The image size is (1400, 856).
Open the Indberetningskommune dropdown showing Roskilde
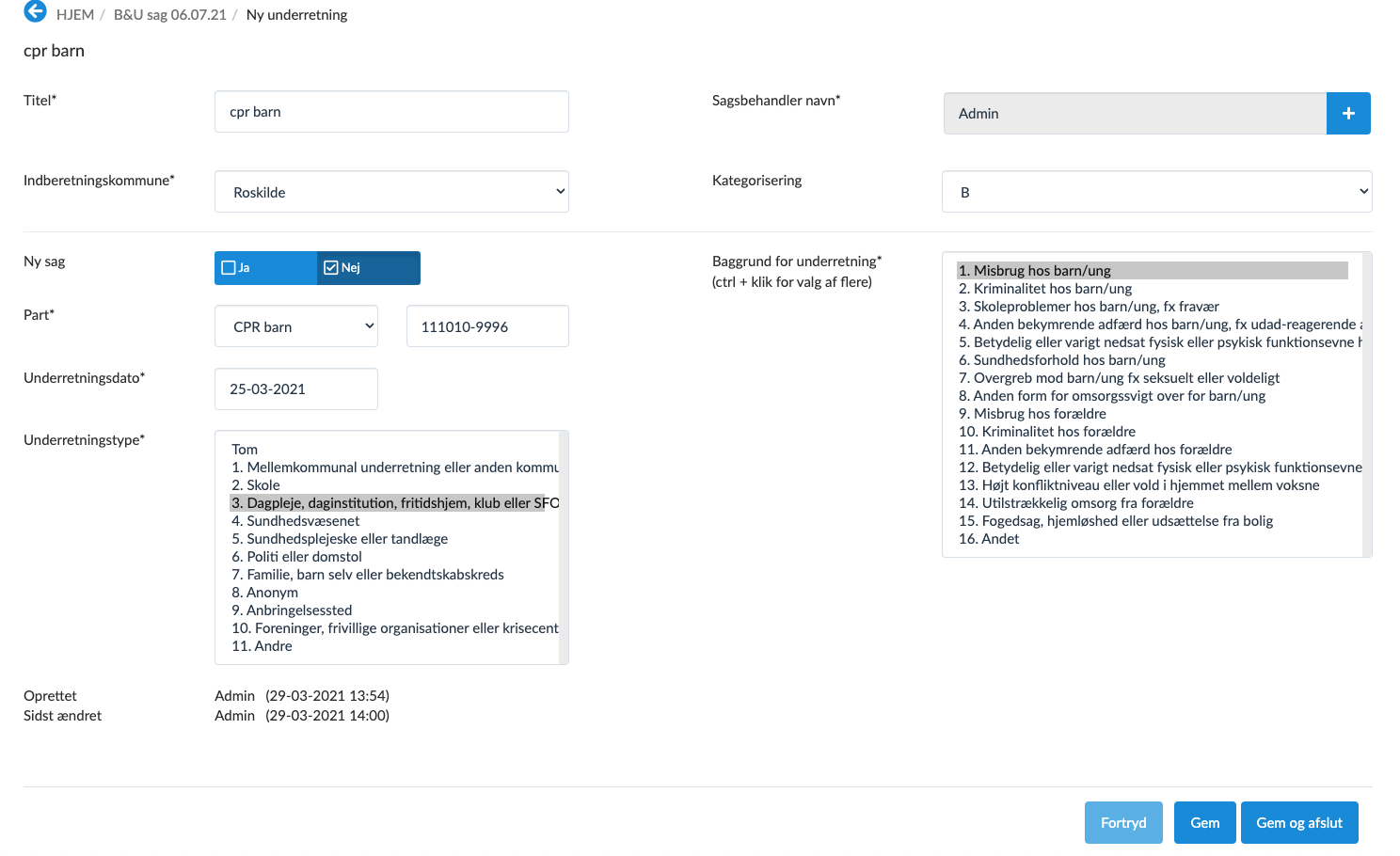pos(391,192)
